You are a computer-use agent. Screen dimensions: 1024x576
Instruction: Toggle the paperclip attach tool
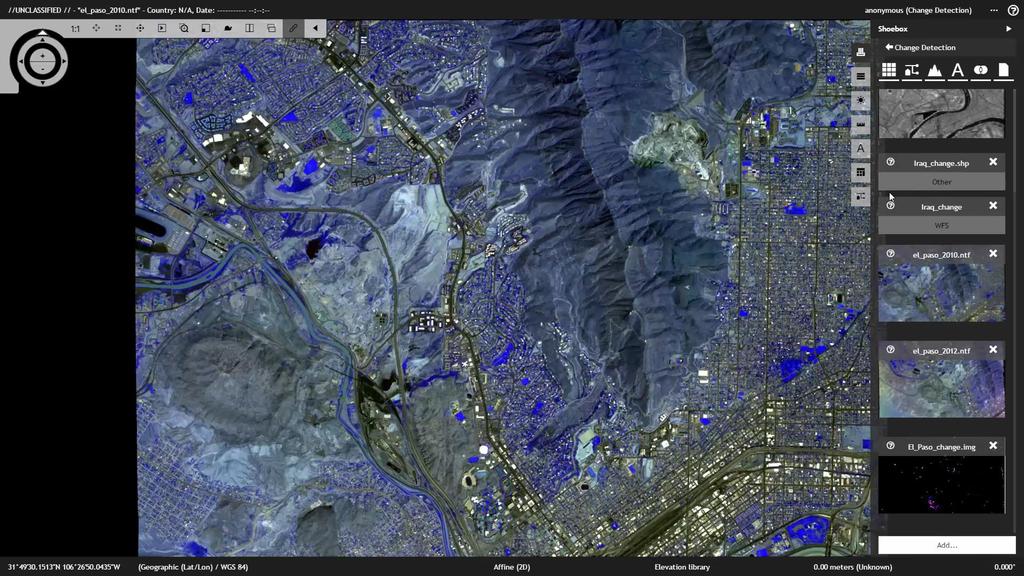293,28
